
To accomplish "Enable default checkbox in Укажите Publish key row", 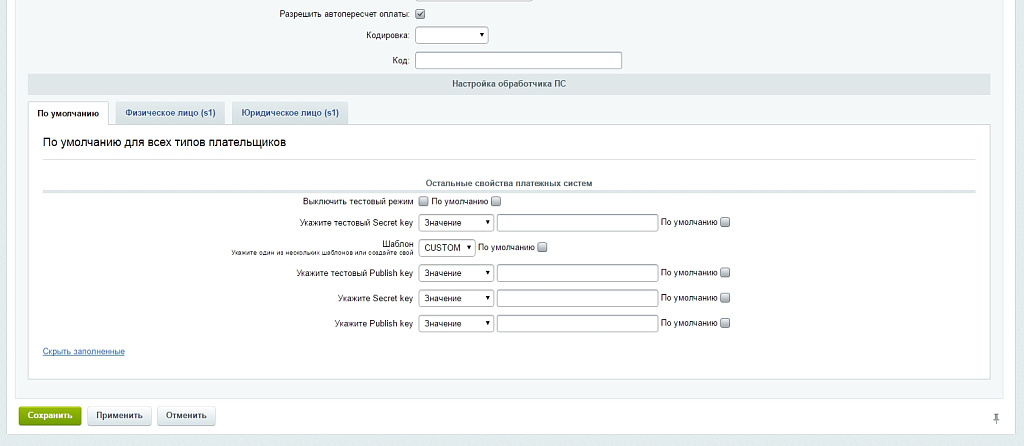I will click(x=726, y=323).
